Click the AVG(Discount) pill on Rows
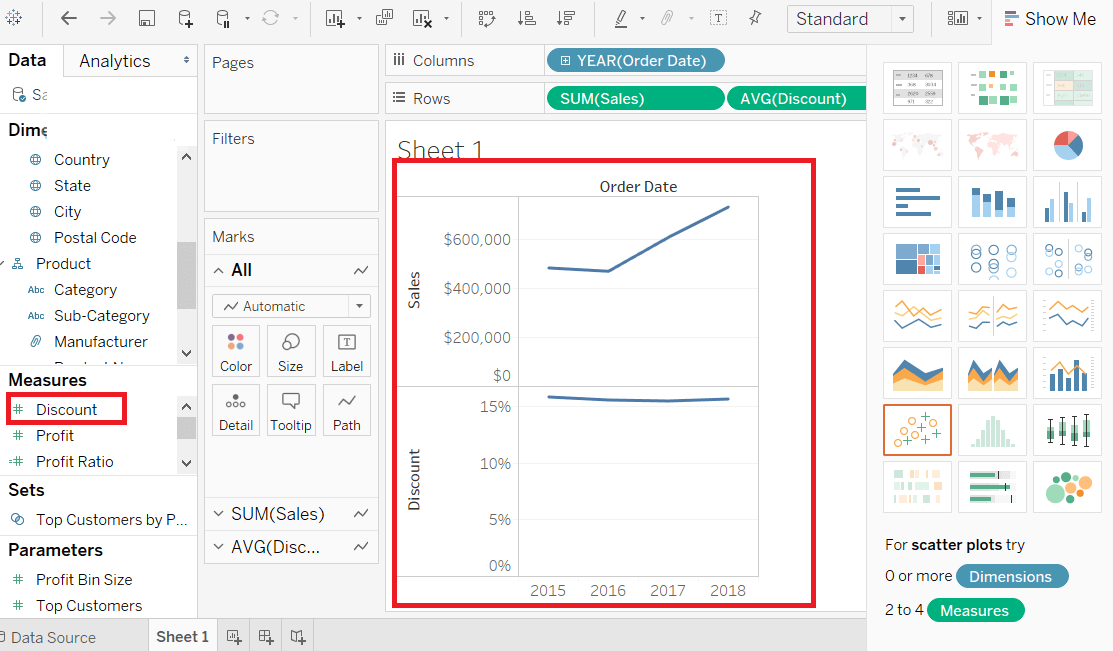 796,99
